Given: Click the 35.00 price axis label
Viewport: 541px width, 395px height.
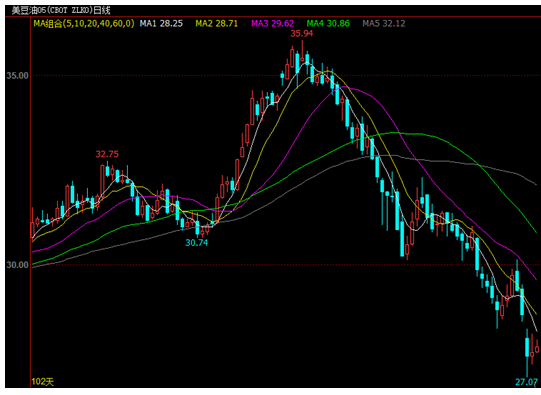Looking at the screenshot, I should tap(18, 76).
